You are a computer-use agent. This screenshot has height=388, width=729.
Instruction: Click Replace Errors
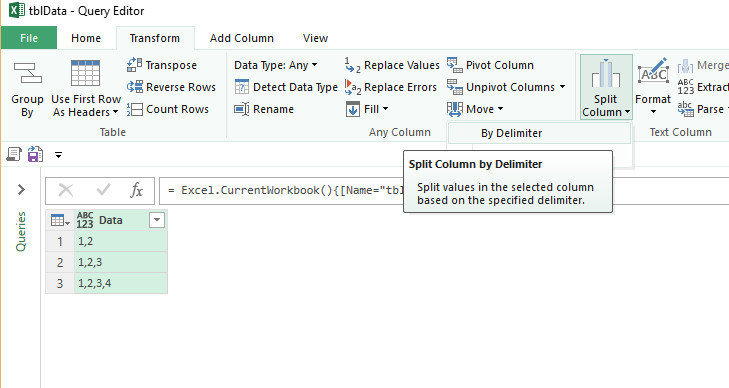coord(391,87)
